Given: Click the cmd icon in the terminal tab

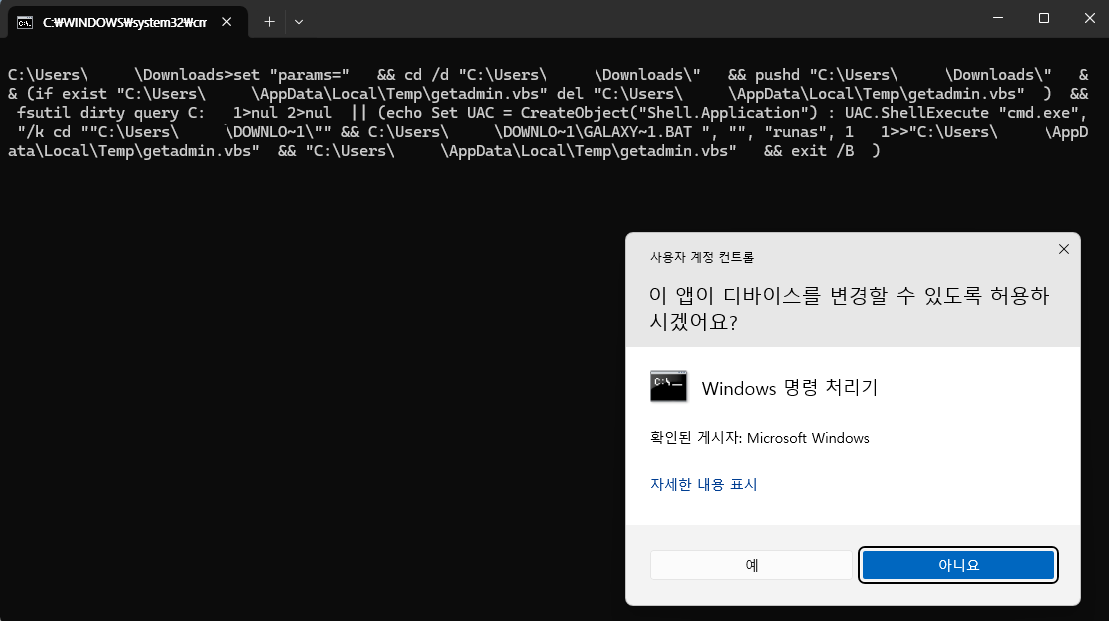Looking at the screenshot, I should click(x=25, y=23).
